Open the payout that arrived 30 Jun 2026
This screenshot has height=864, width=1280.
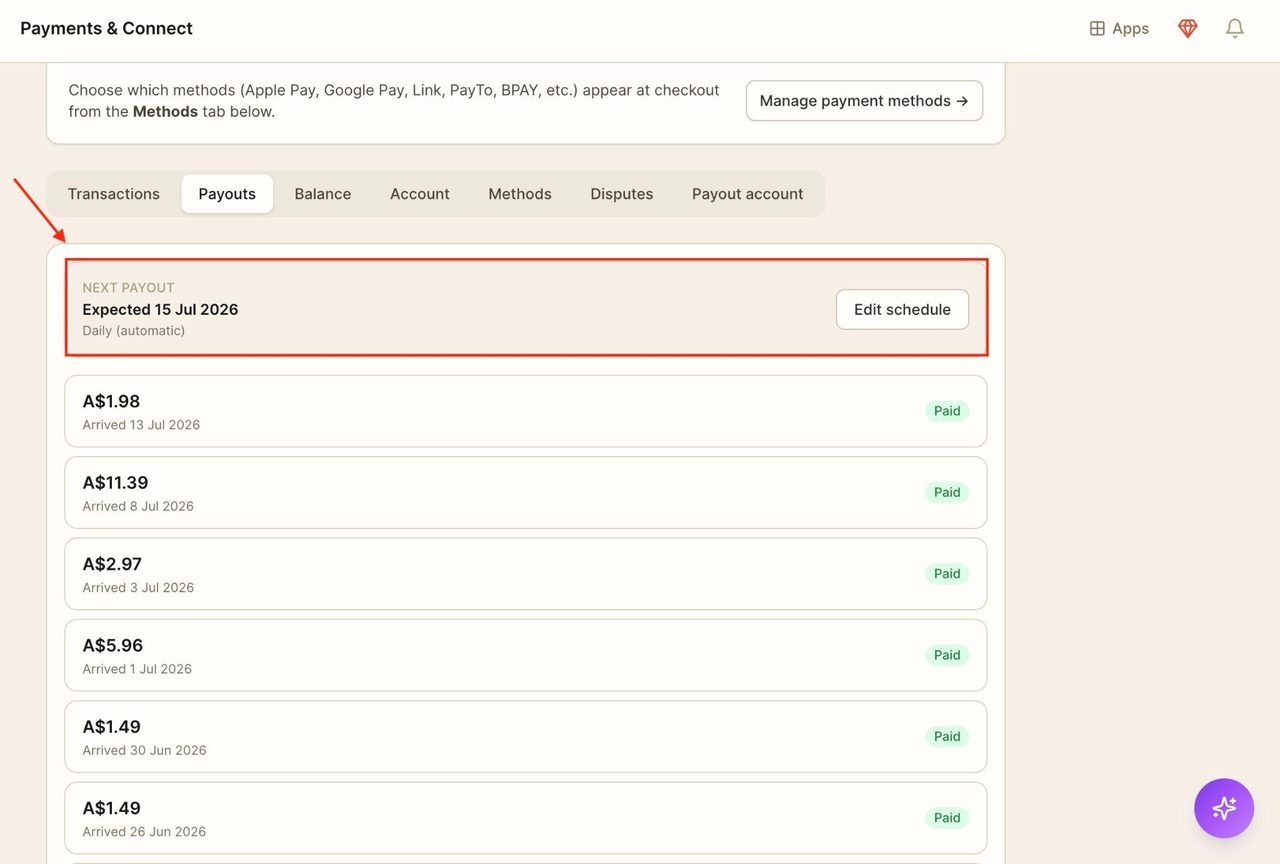(x=526, y=737)
